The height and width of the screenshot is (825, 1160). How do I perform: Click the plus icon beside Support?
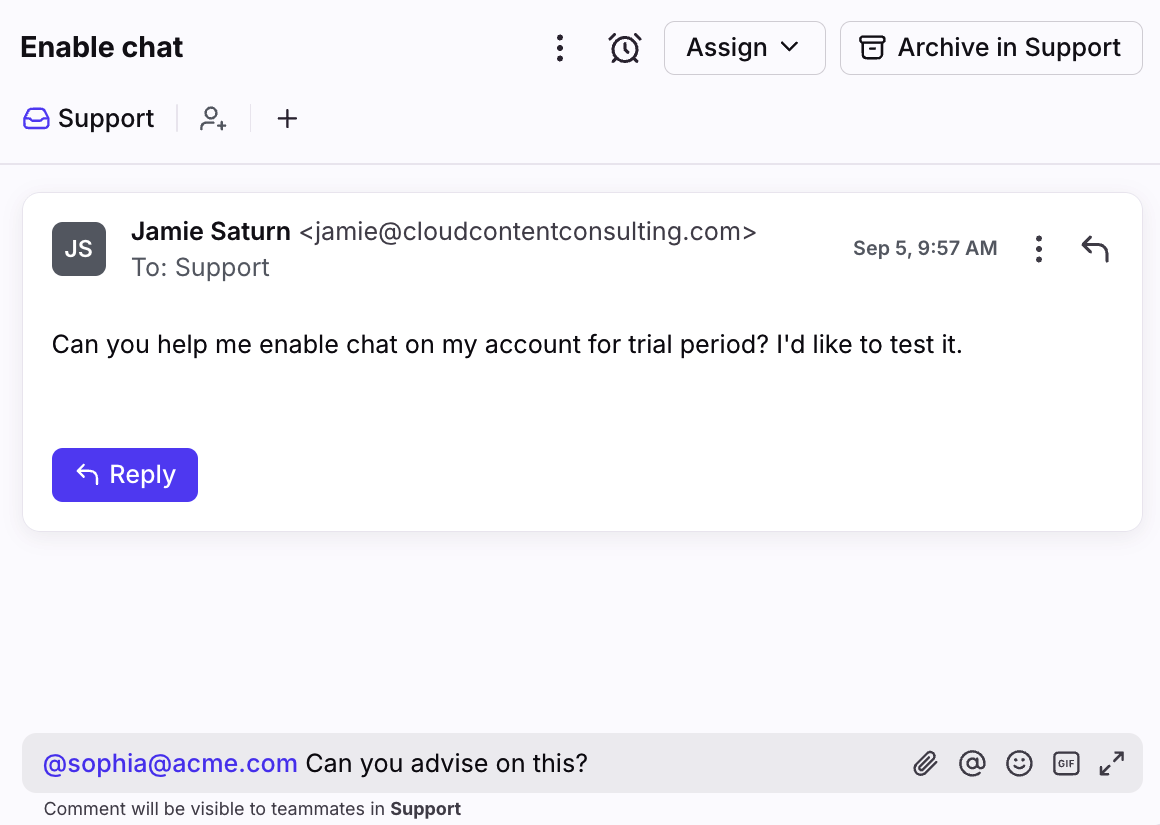click(287, 118)
